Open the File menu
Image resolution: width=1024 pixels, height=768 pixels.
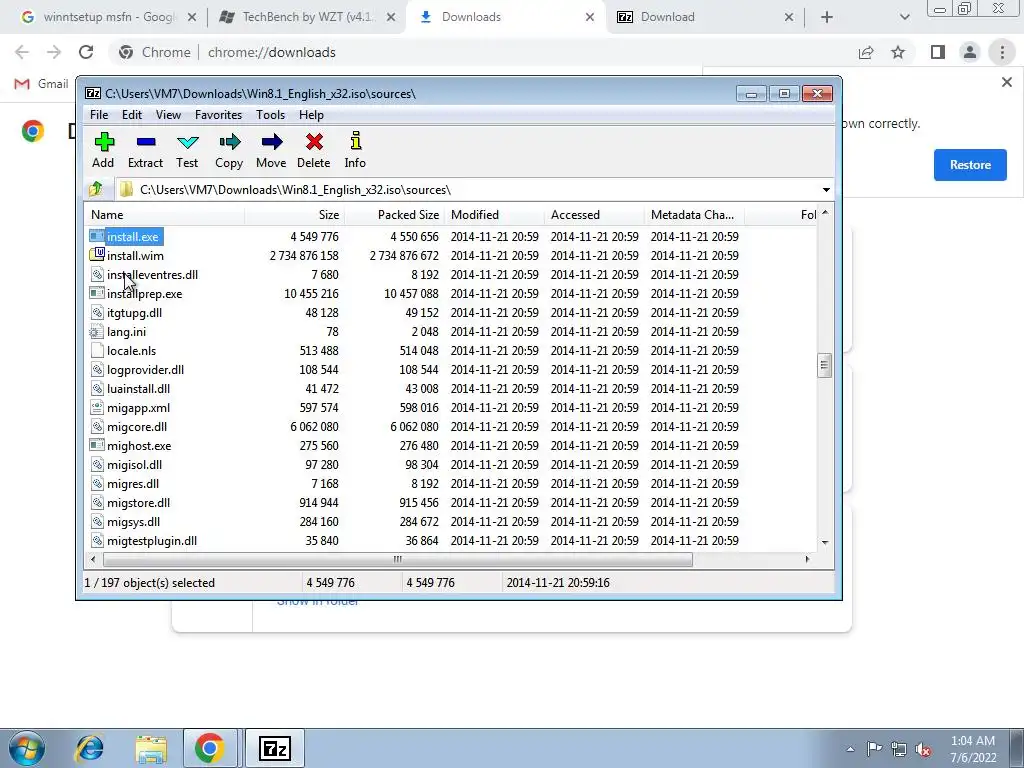click(99, 115)
